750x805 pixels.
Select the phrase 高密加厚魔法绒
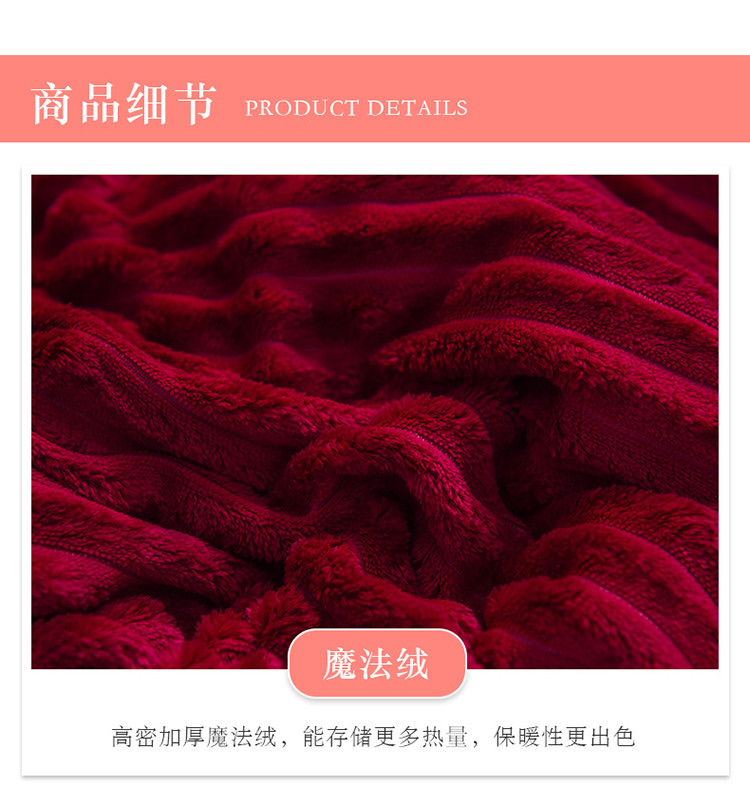(194, 737)
